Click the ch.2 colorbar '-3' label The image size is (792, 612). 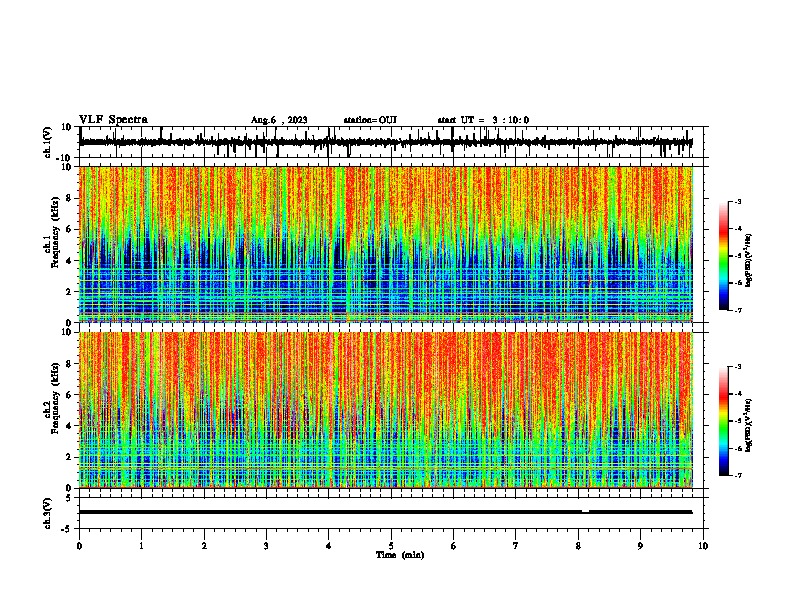pyautogui.click(x=737, y=367)
